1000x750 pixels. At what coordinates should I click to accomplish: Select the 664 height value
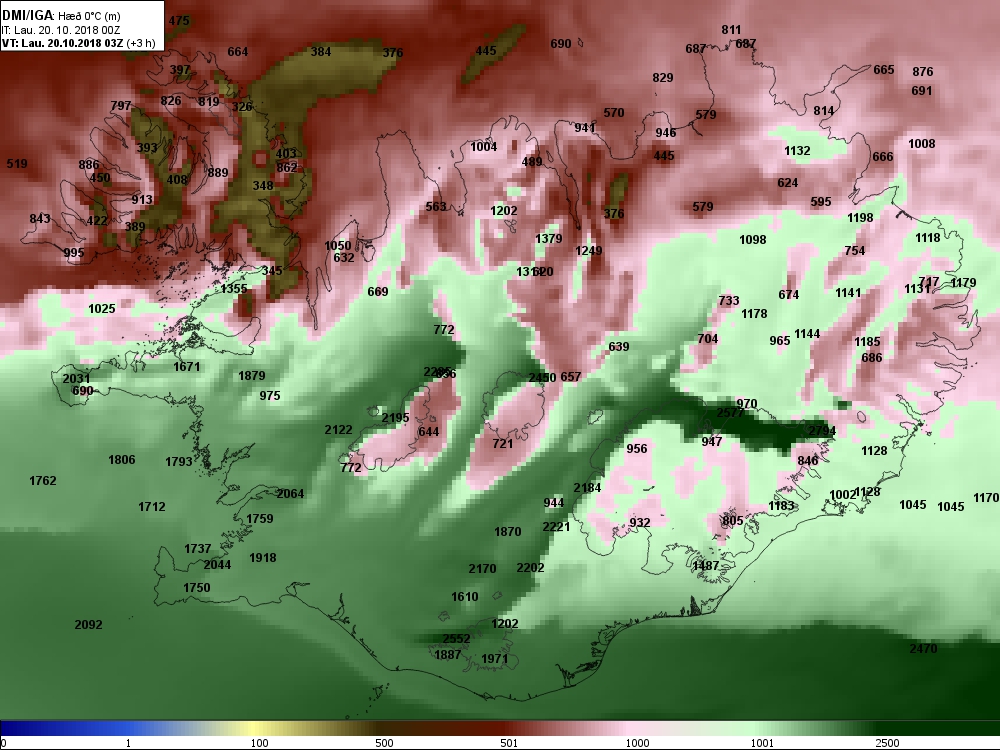[238, 52]
